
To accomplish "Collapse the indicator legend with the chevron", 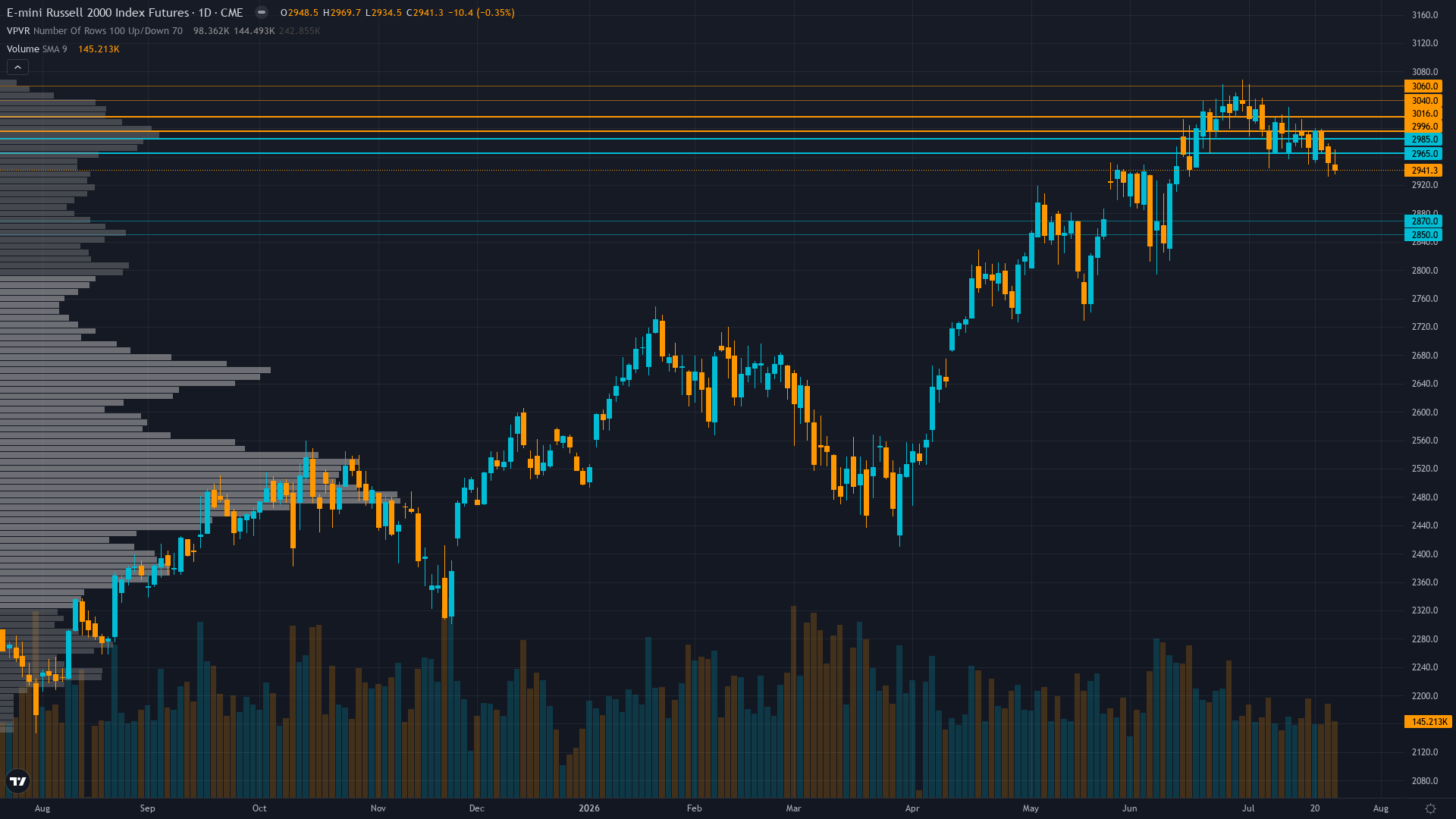I will [17, 67].
